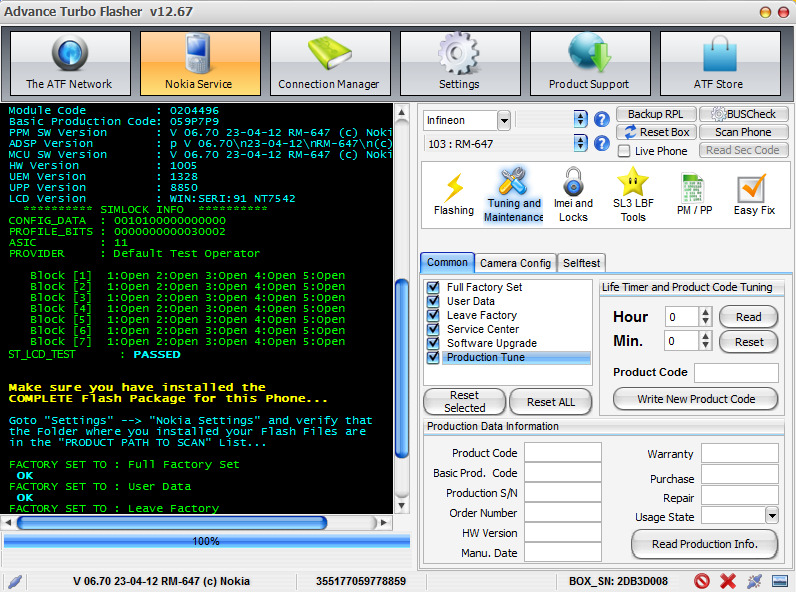
Task: Click the log horizontal scrollbar thumb
Action: click(x=172, y=522)
